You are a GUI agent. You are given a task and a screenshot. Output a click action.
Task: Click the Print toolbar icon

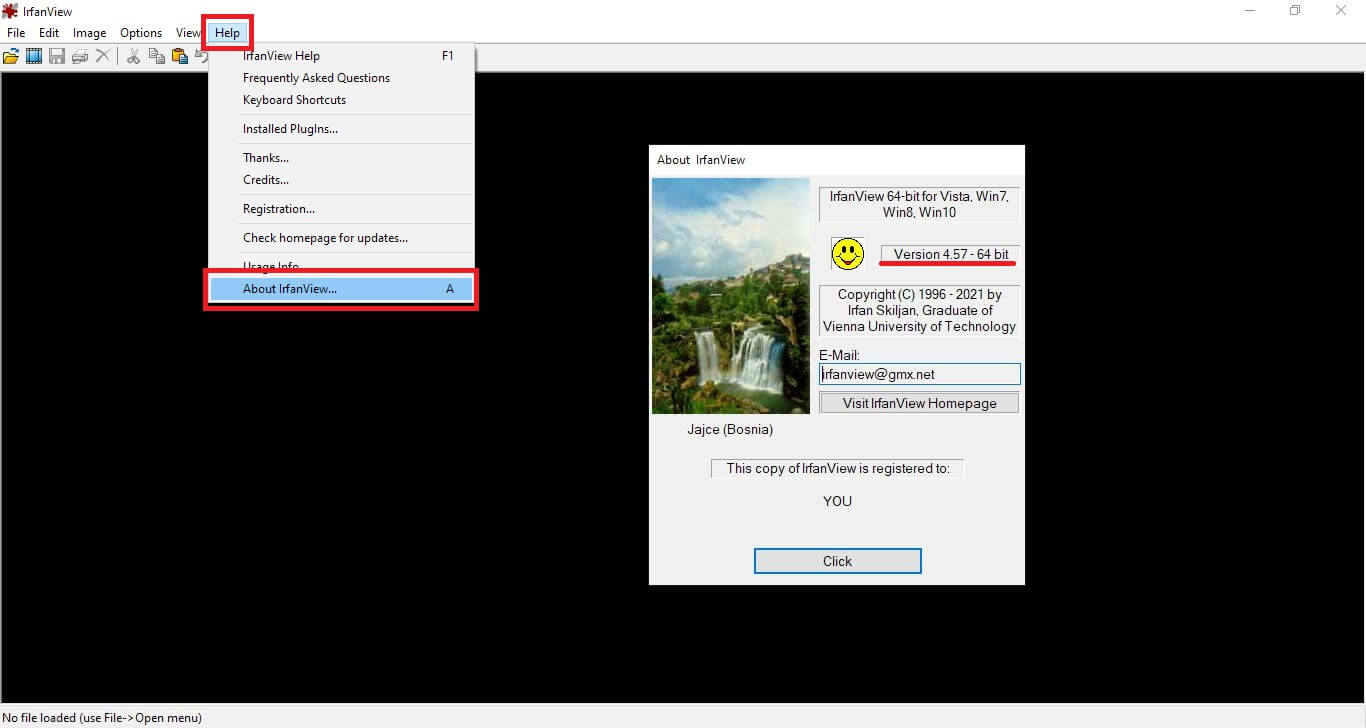pyautogui.click(x=80, y=56)
